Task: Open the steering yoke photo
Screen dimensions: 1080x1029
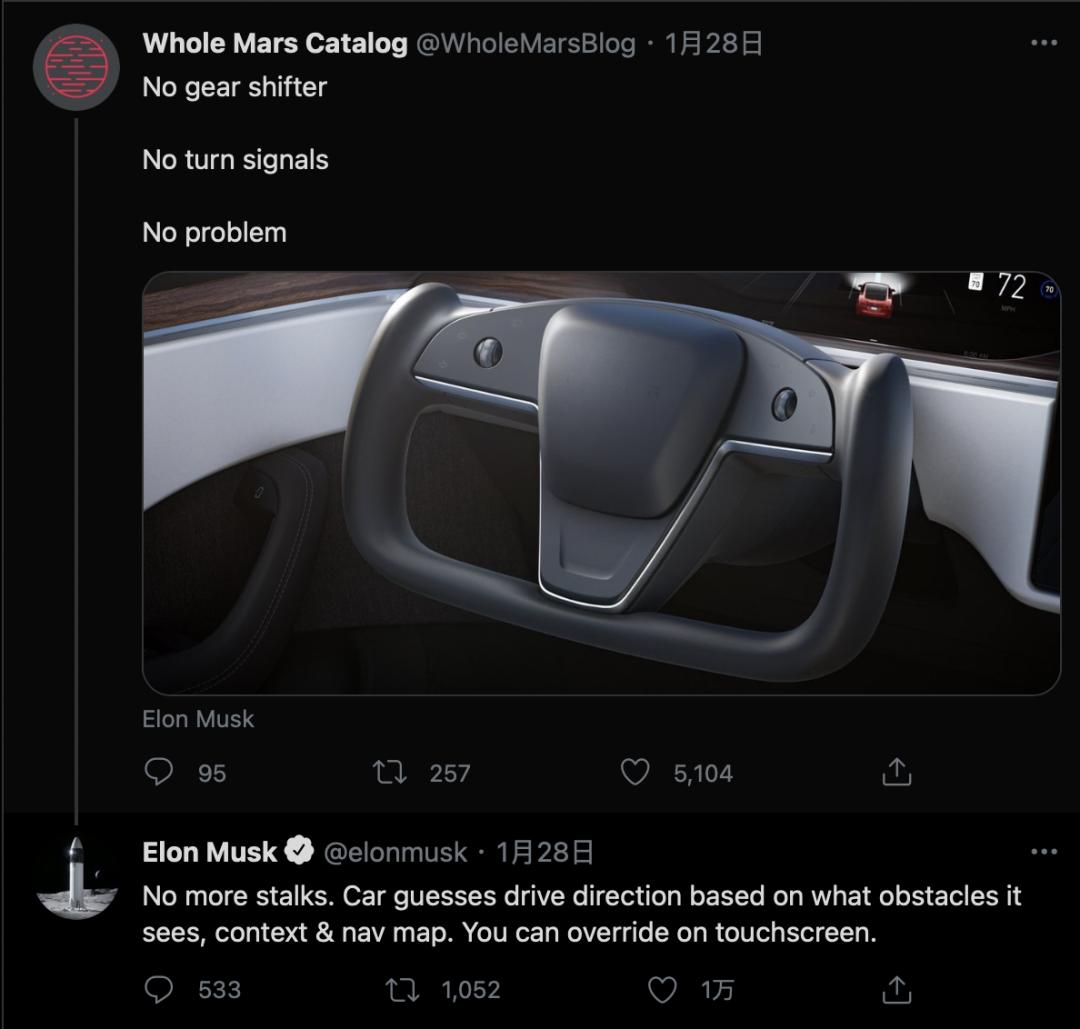Action: 601,483
